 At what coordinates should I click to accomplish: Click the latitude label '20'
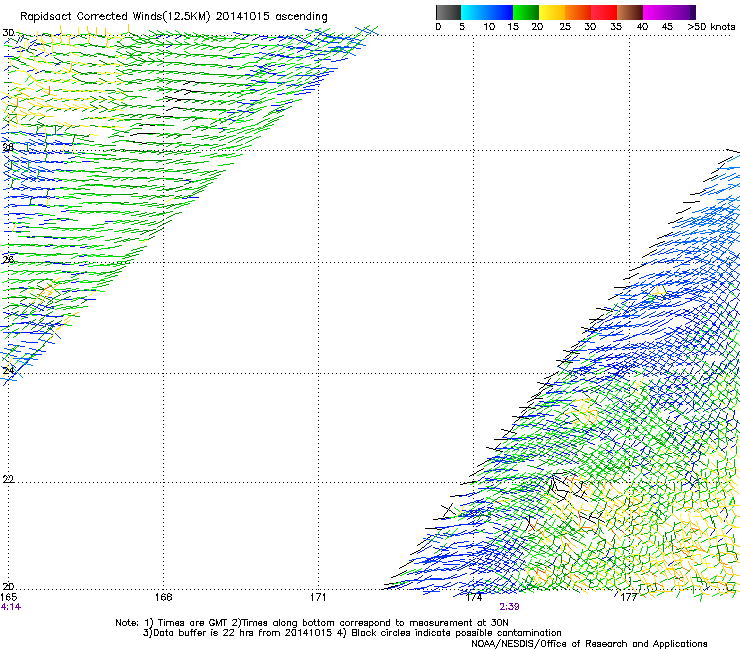8,586
